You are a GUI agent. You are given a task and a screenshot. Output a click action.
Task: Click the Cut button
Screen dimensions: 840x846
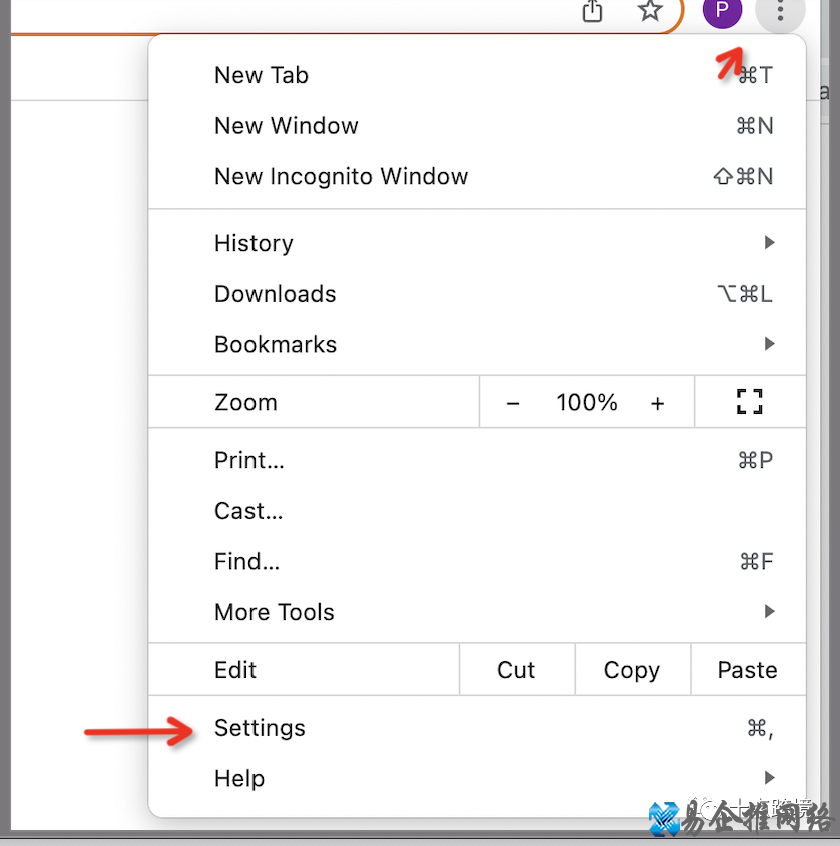coord(516,670)
